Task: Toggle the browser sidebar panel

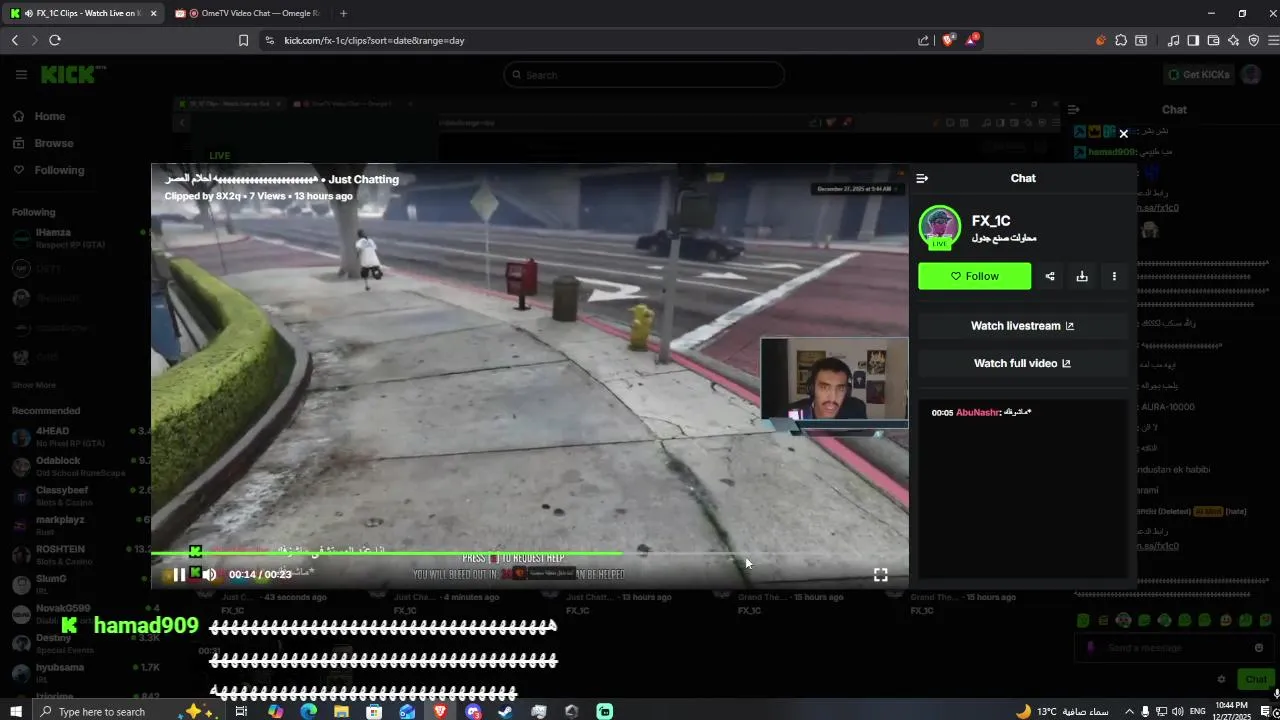Action: 1193,40
